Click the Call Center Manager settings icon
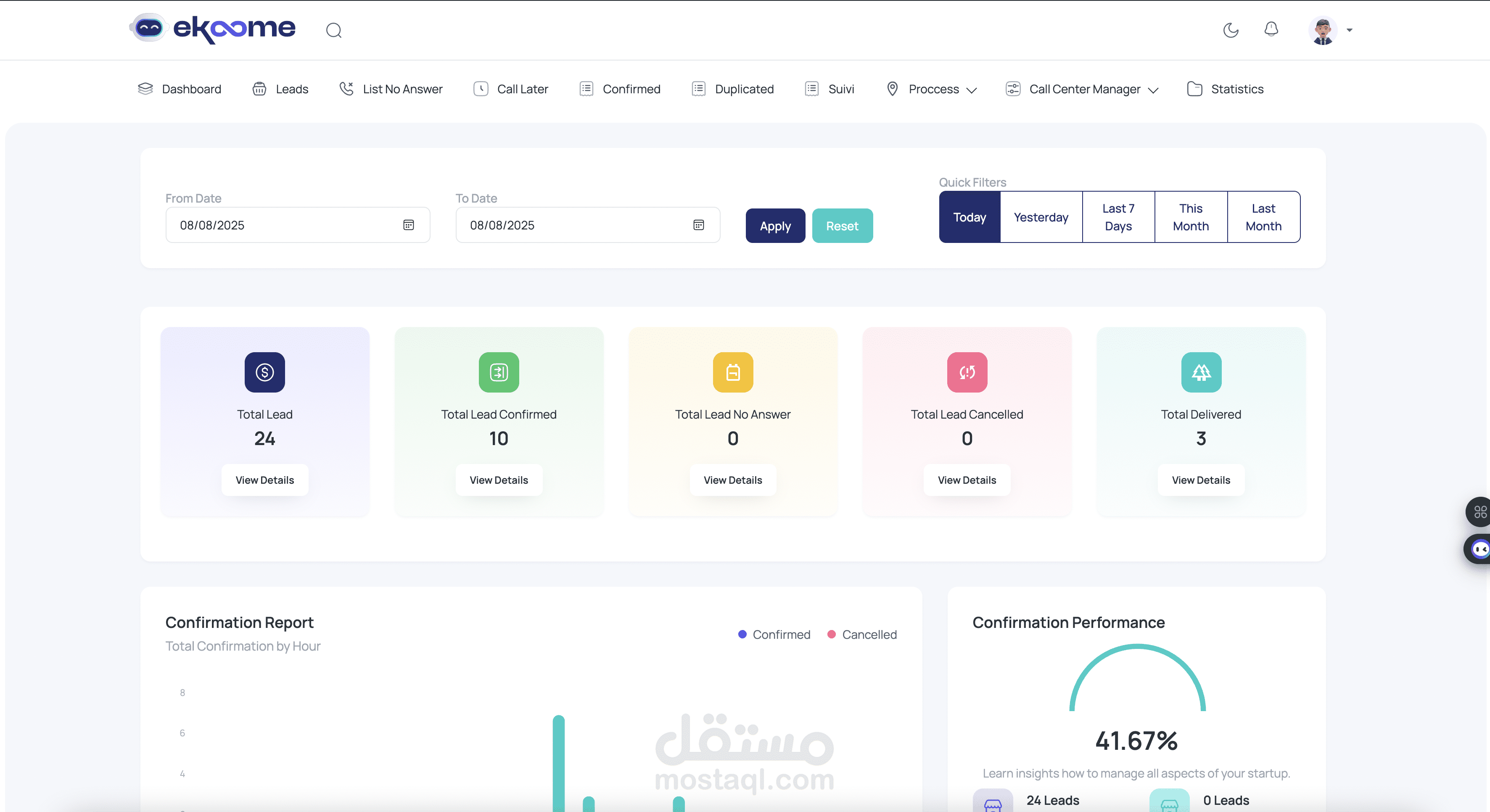The height and width of the screenshot is (812, 1490). click(1013, 89)
